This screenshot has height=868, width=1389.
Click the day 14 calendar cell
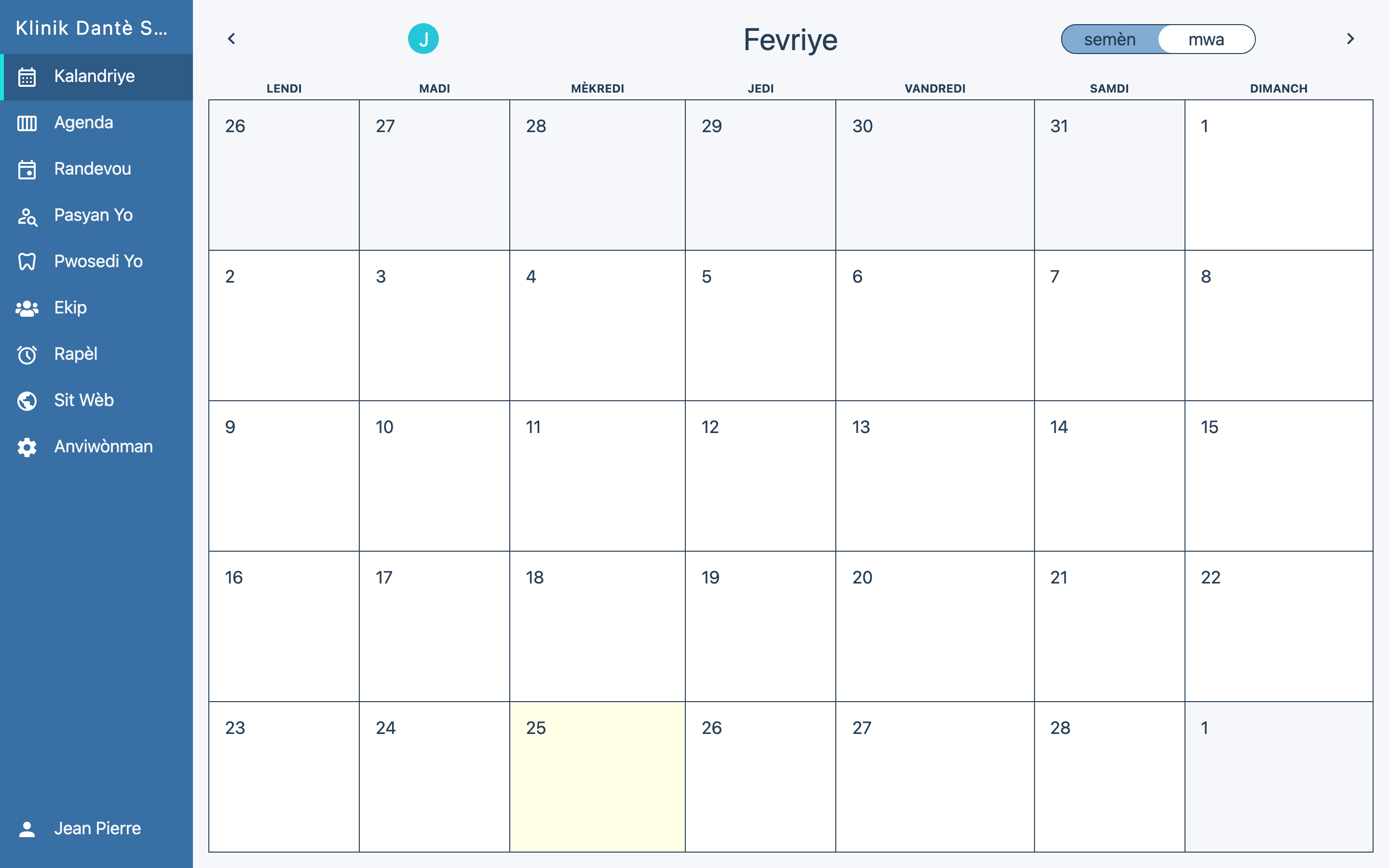[x=1109, y=475]
